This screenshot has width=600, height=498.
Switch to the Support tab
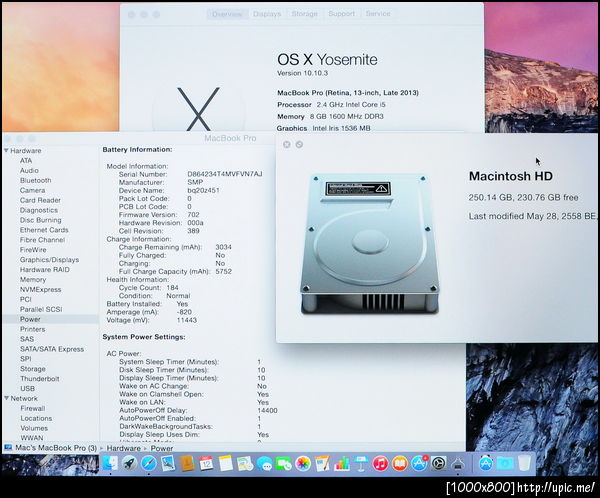point(341,14)
